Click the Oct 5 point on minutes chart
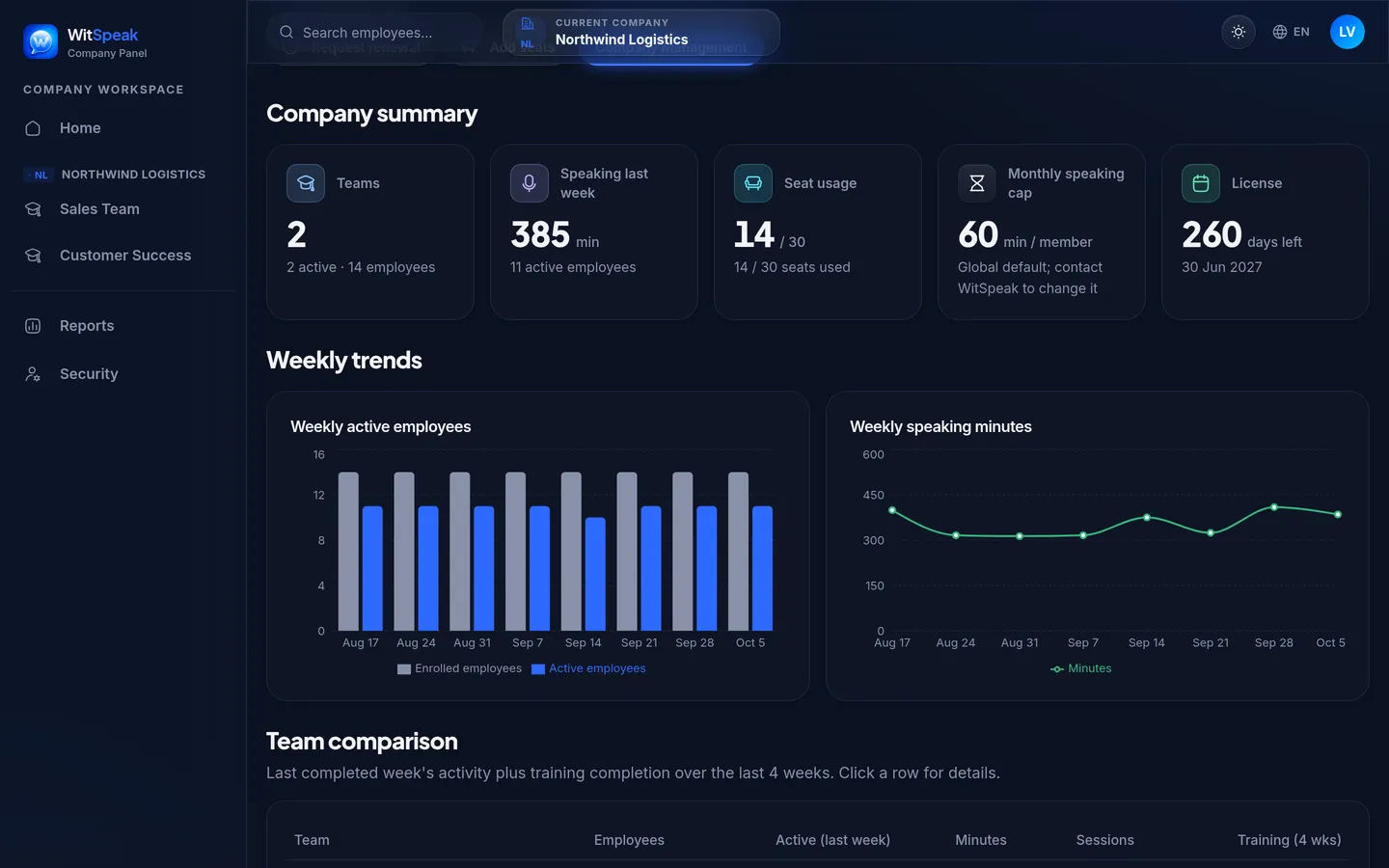Image resolution: width=1389 pixels, height=868 pixels. 1338,514
